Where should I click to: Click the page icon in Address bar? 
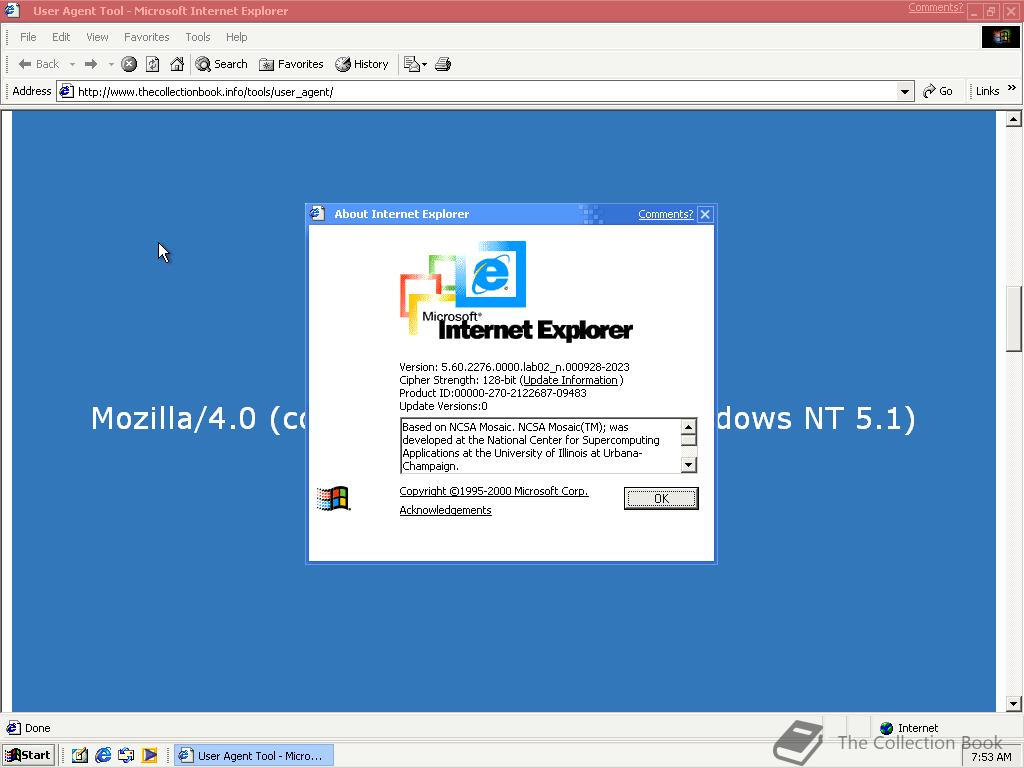(66, 91)
